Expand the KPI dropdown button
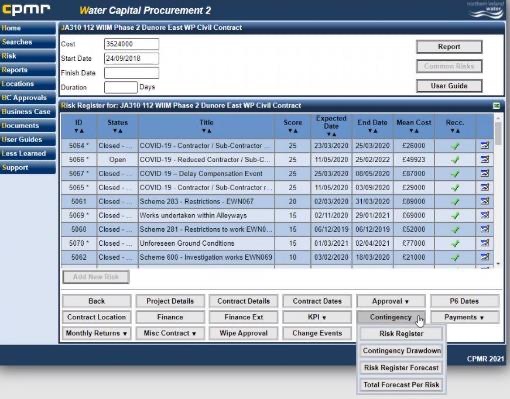This screenshot has width=510, height=399. click(317, 317)
